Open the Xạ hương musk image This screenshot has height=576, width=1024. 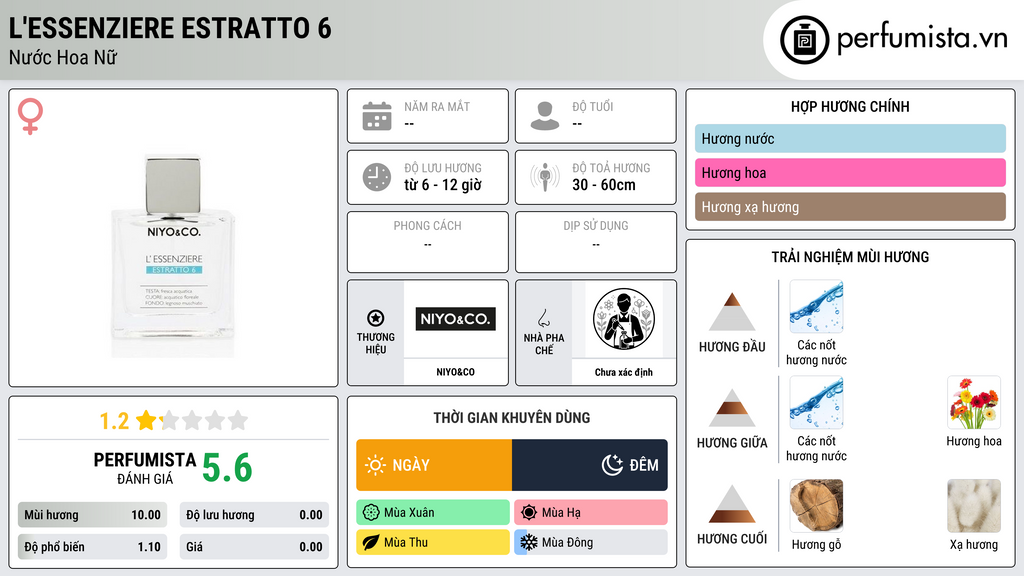click(974, 505)
